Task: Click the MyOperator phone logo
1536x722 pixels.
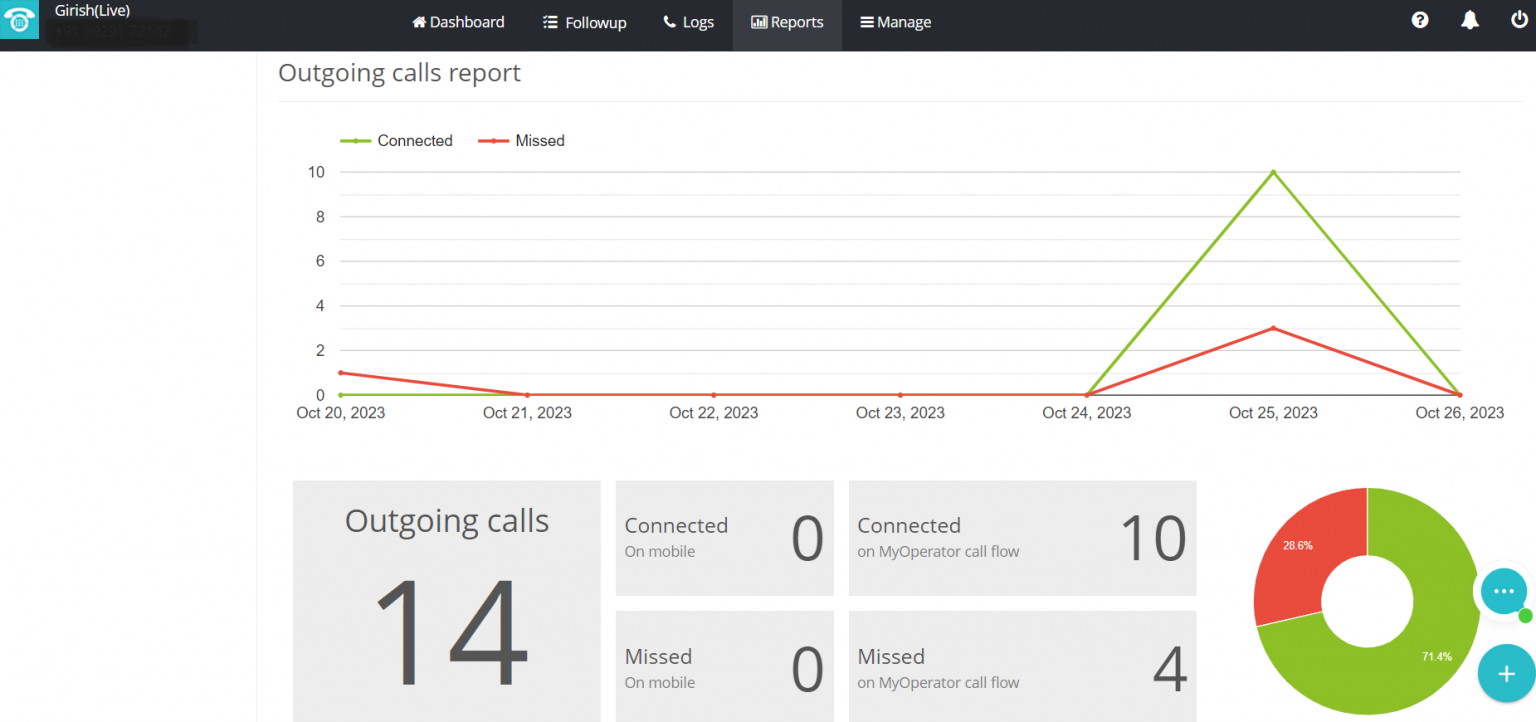Action: [19, 19]
